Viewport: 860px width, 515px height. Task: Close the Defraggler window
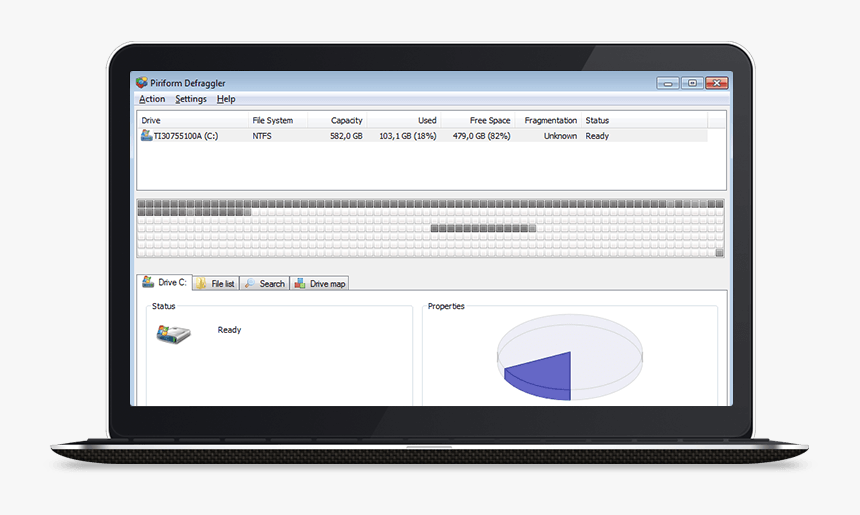pyautogui.click(x=716, y=83)
